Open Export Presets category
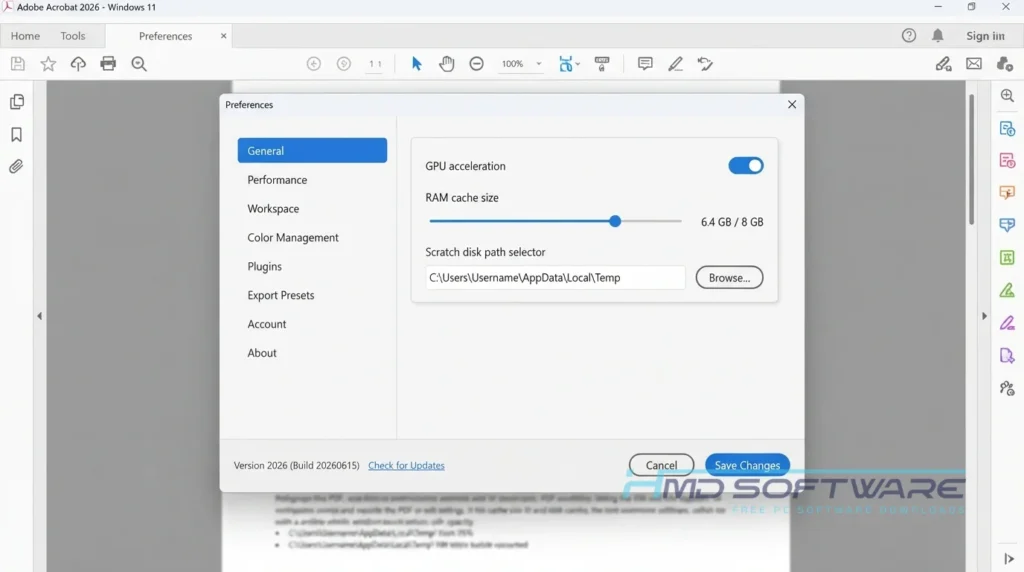1024x572 pixels. (x=281, y=295)
